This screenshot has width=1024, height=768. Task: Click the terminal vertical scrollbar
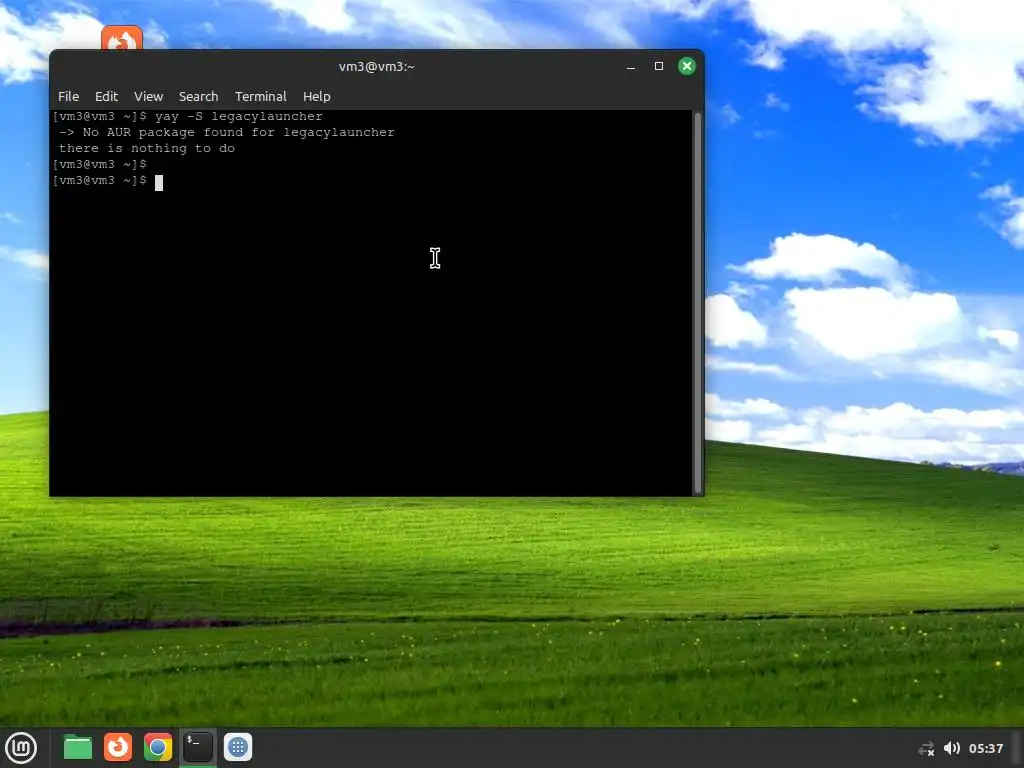tap(697, 303)
